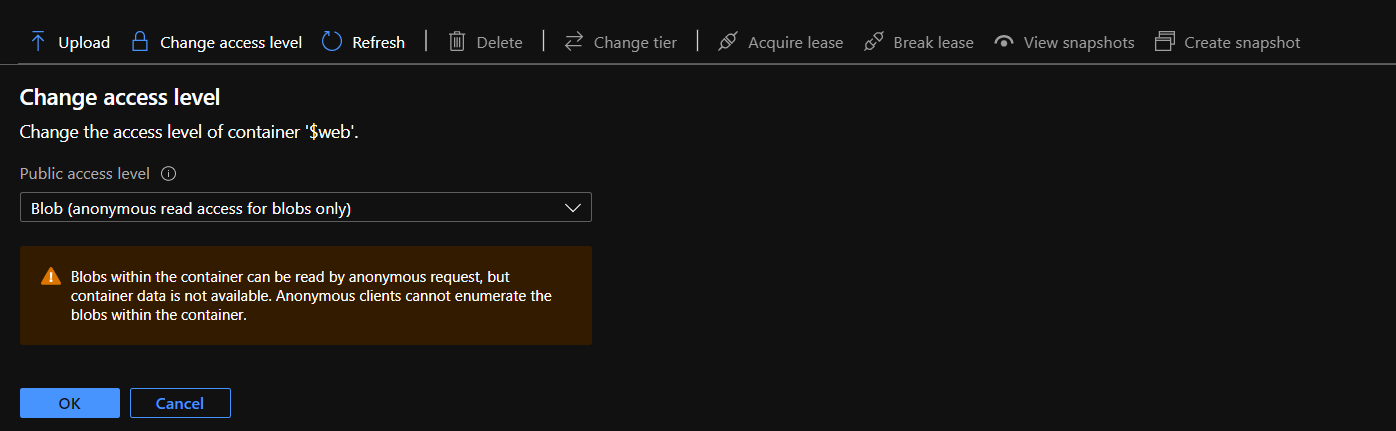
Task: Click the anonymous request warning message text
Action: (x=310, y=296)
